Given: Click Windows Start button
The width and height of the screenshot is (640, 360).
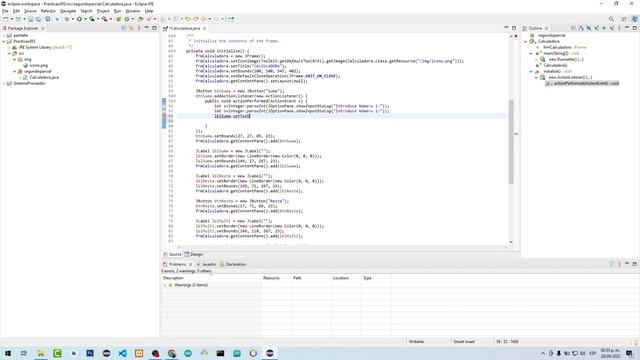Looking at the screenshot, I should pyautogui.click(x=8, y=353).
